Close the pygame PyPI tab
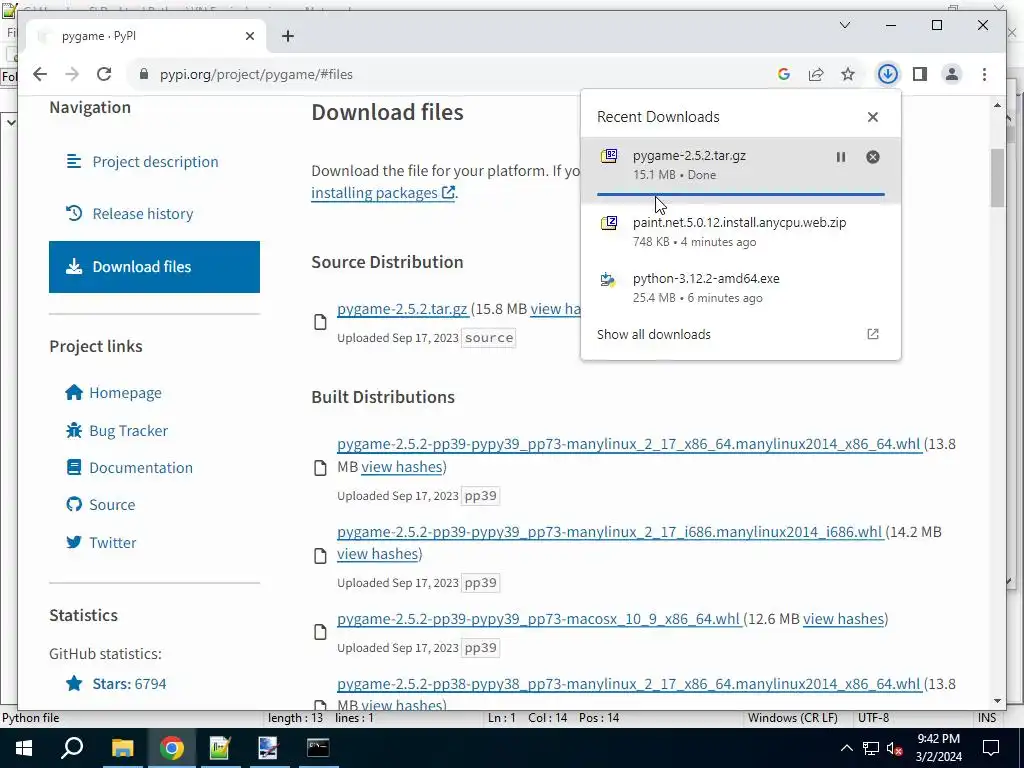This screenshot has height=768, width=1024. pyautogui.click(x=249, y=37)
